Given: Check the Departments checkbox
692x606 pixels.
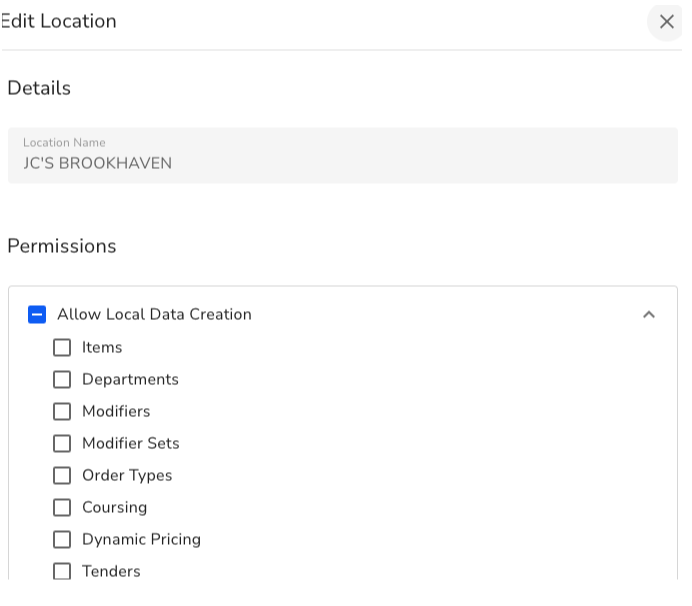Looking at the screenshot, I should point(62,380).
